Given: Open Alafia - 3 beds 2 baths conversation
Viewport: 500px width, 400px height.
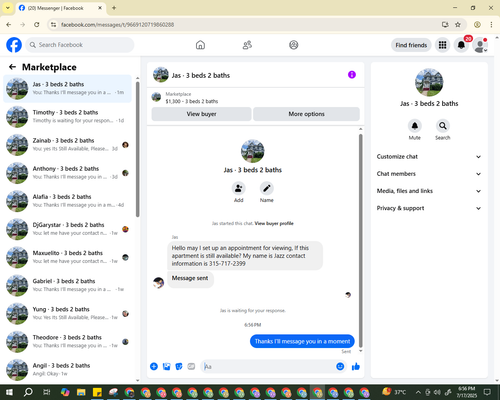Looking at the screenshot, I should point(67,201).
